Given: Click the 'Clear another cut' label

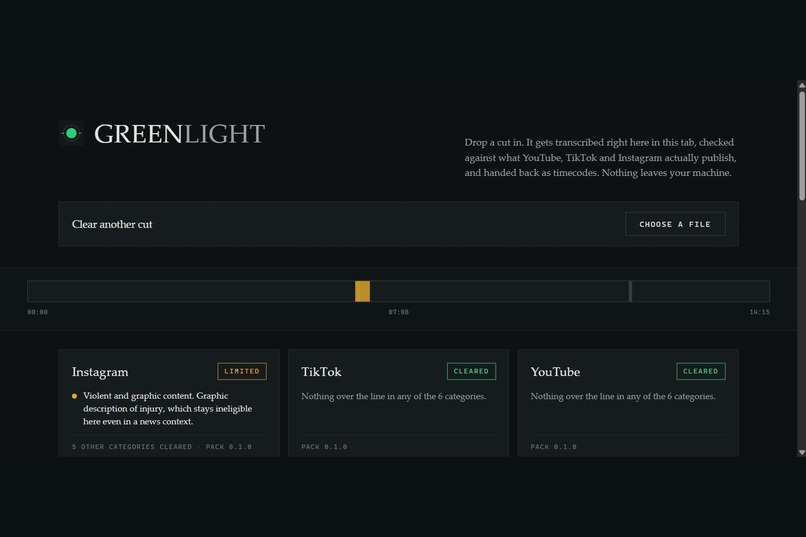Looking at the screenshot, I should (x=112, y=224).
